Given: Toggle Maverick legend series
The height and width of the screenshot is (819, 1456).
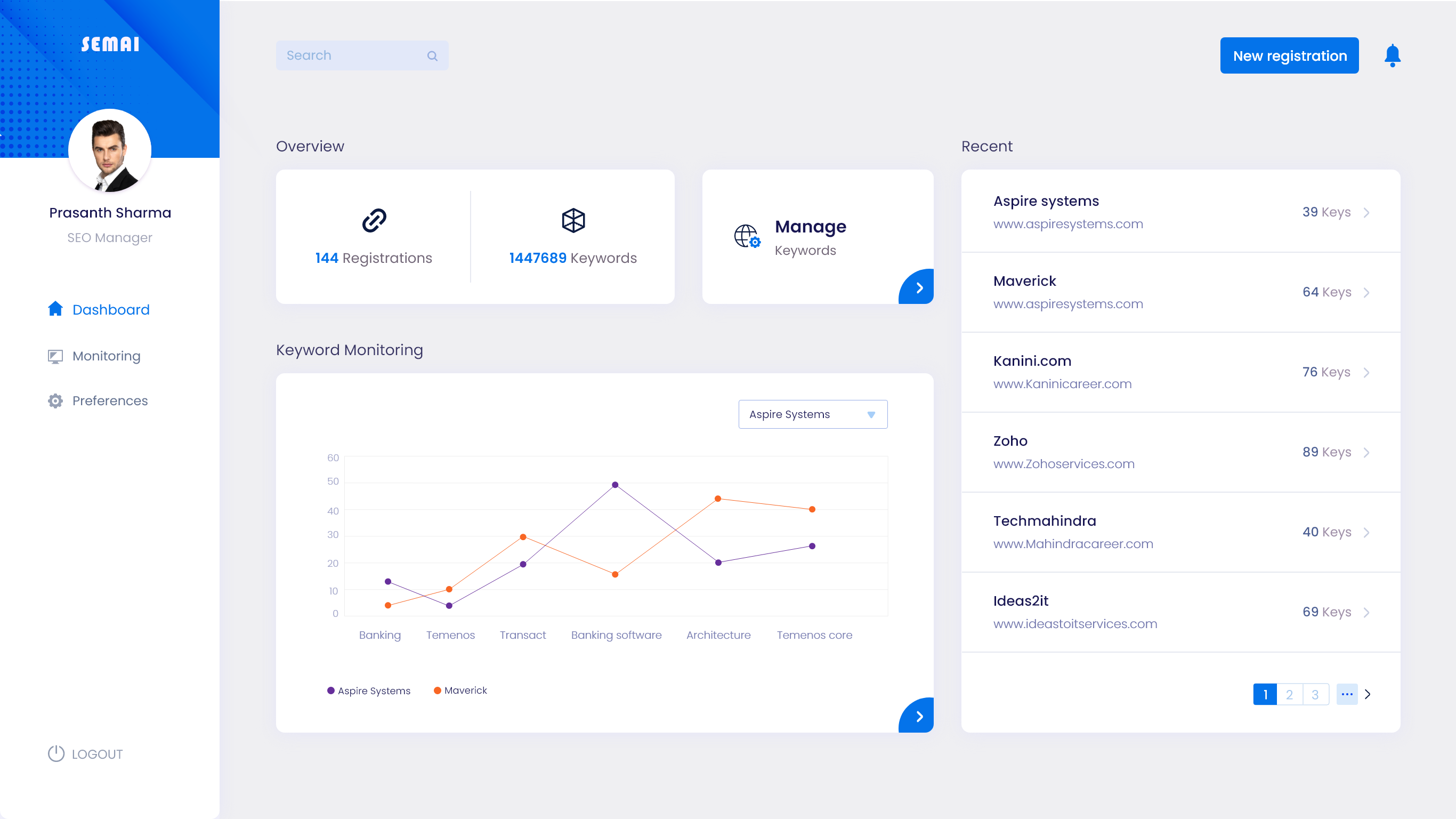Looking at the screenshot, I should pyautogui.click(x=460, y=690).
